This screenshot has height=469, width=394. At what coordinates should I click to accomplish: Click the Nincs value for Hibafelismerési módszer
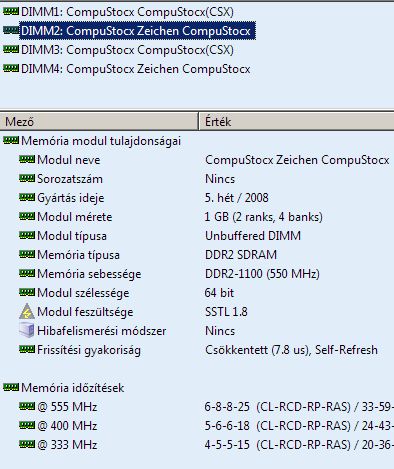(220, 331)
